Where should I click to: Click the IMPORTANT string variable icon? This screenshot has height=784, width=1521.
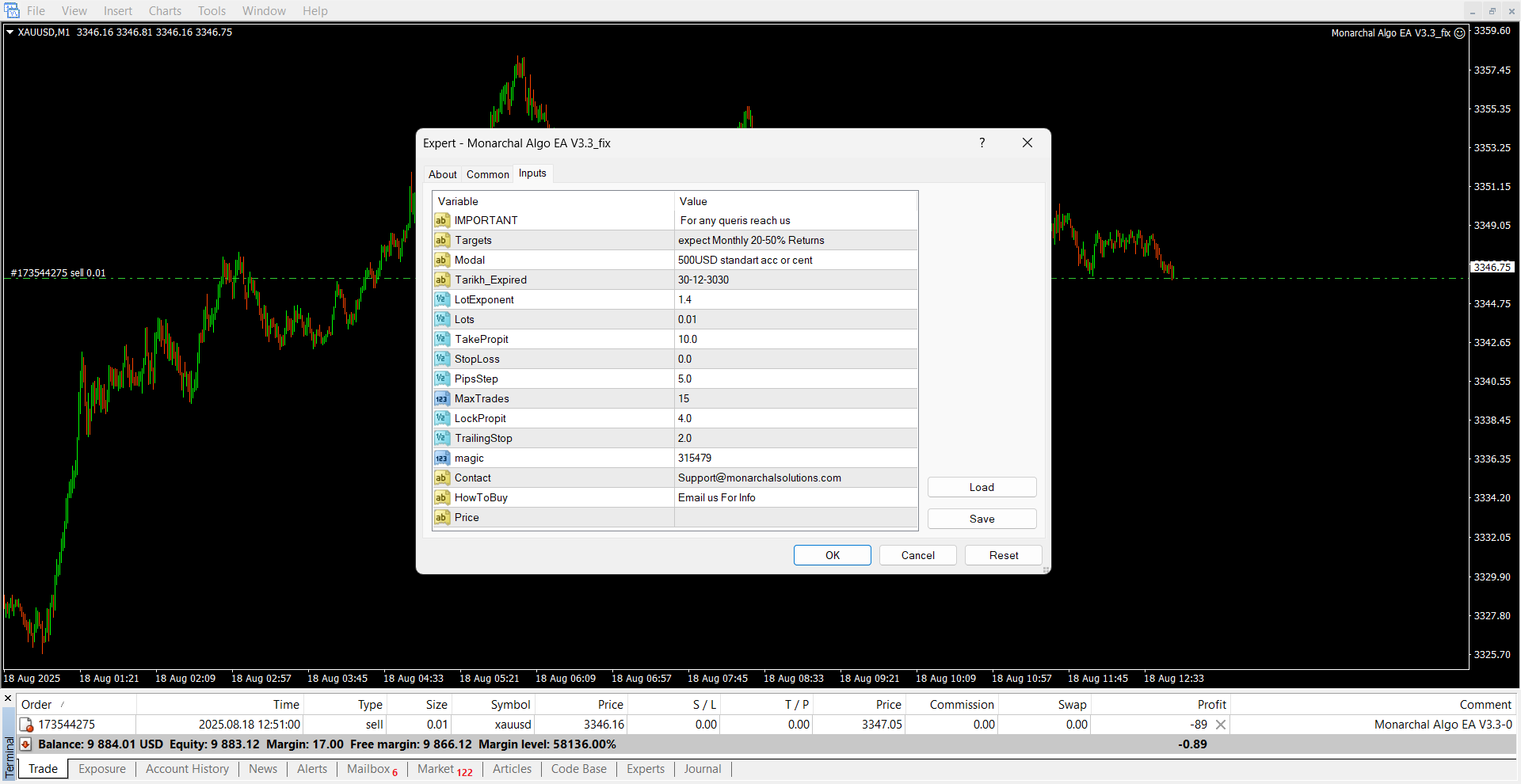click(x=442, y=220)
